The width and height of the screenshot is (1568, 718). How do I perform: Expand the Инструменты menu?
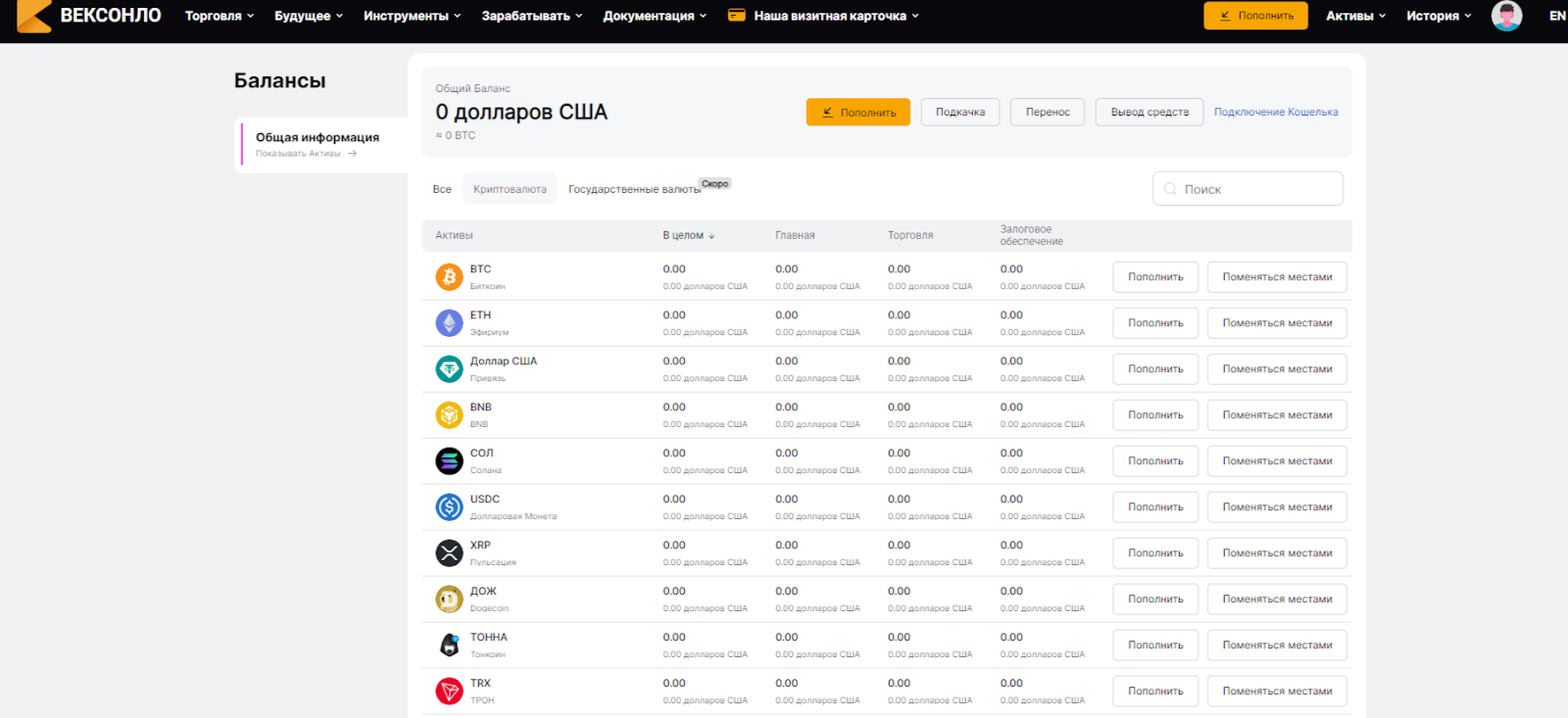point(412,16)
